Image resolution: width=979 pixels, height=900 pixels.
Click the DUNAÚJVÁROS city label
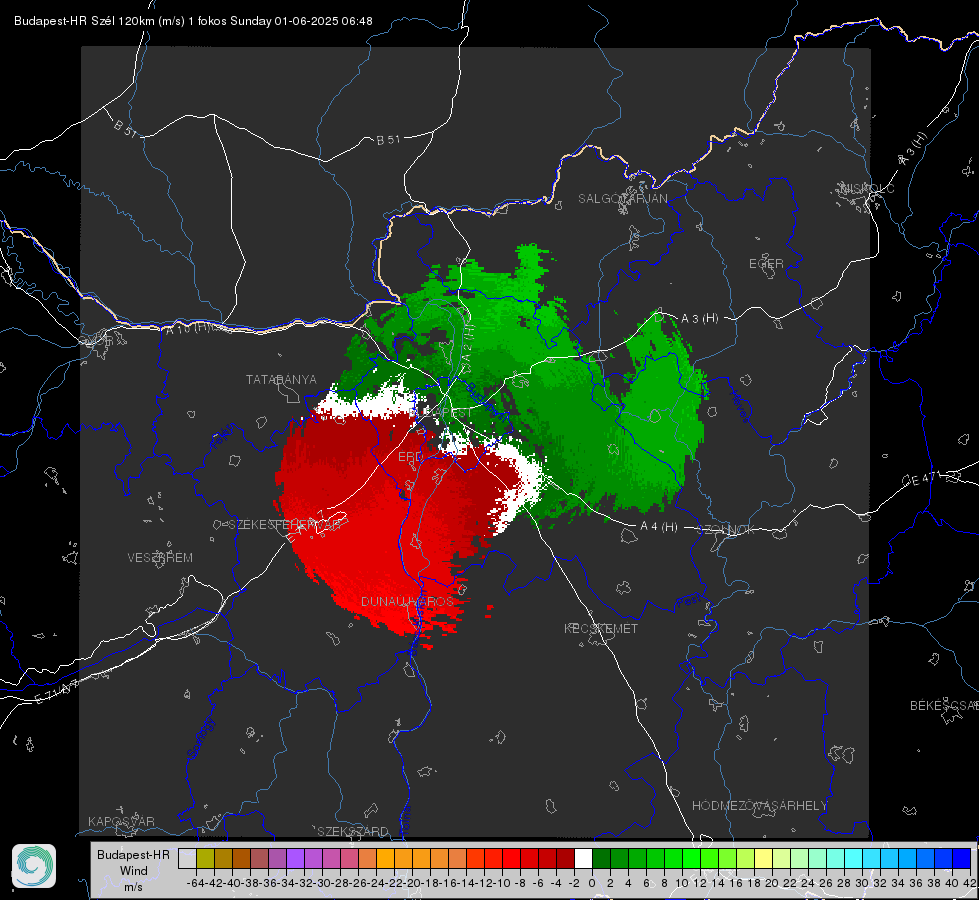pos(407,601)
